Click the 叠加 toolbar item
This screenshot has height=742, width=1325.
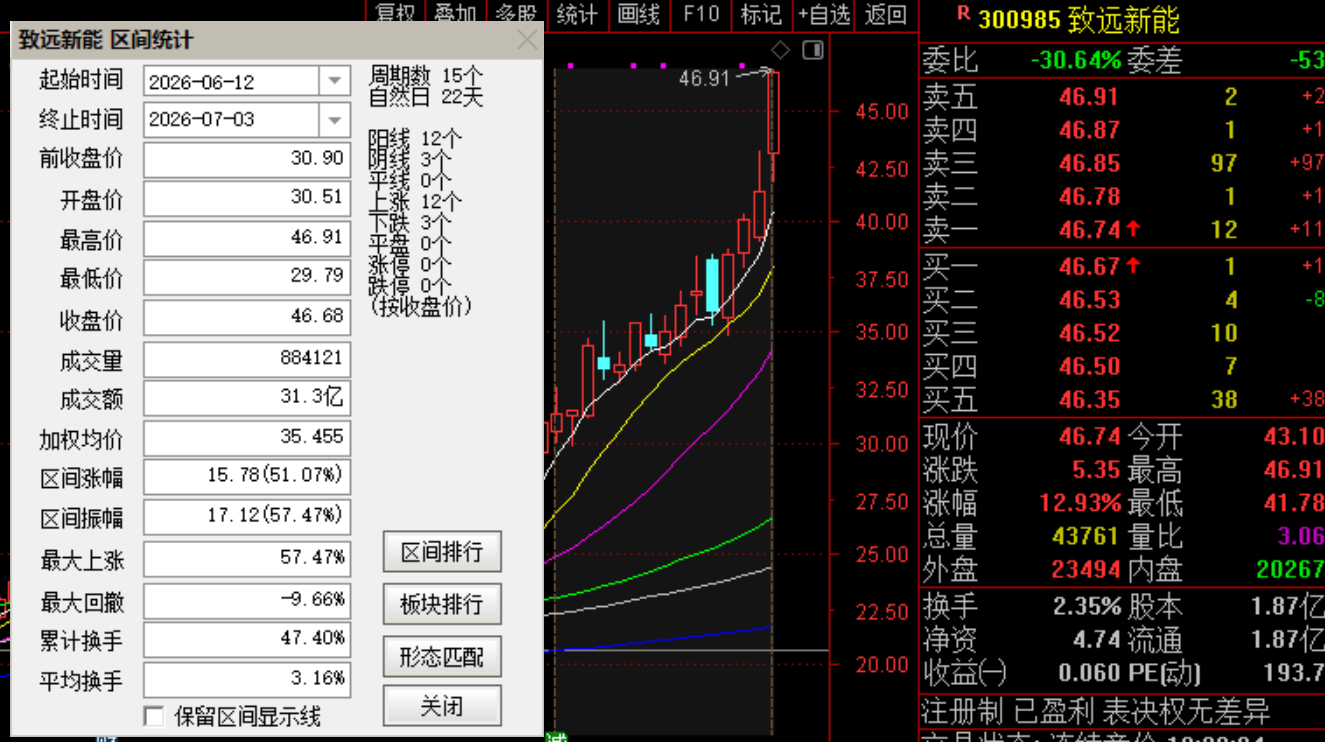coord(456,14)
